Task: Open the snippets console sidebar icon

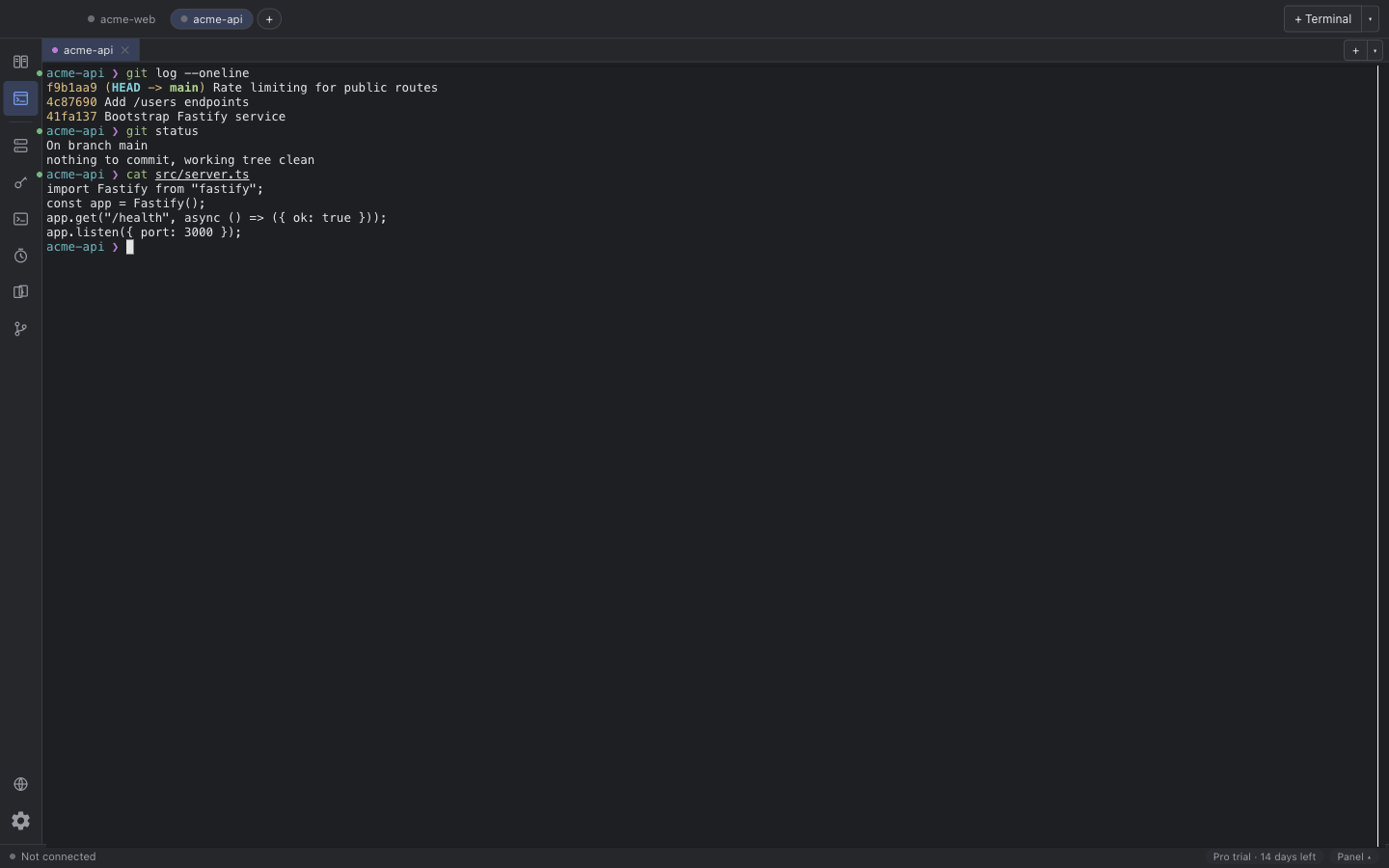Action: pyautogui.click(x=20, y=219)
